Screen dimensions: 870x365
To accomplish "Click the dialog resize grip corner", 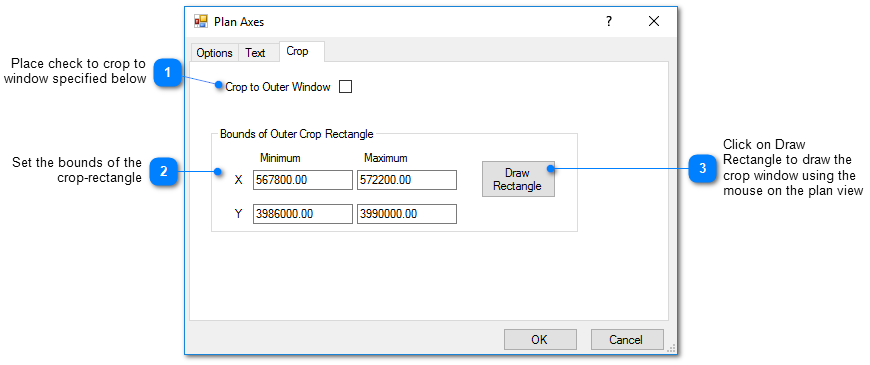I will click(671, 349).
